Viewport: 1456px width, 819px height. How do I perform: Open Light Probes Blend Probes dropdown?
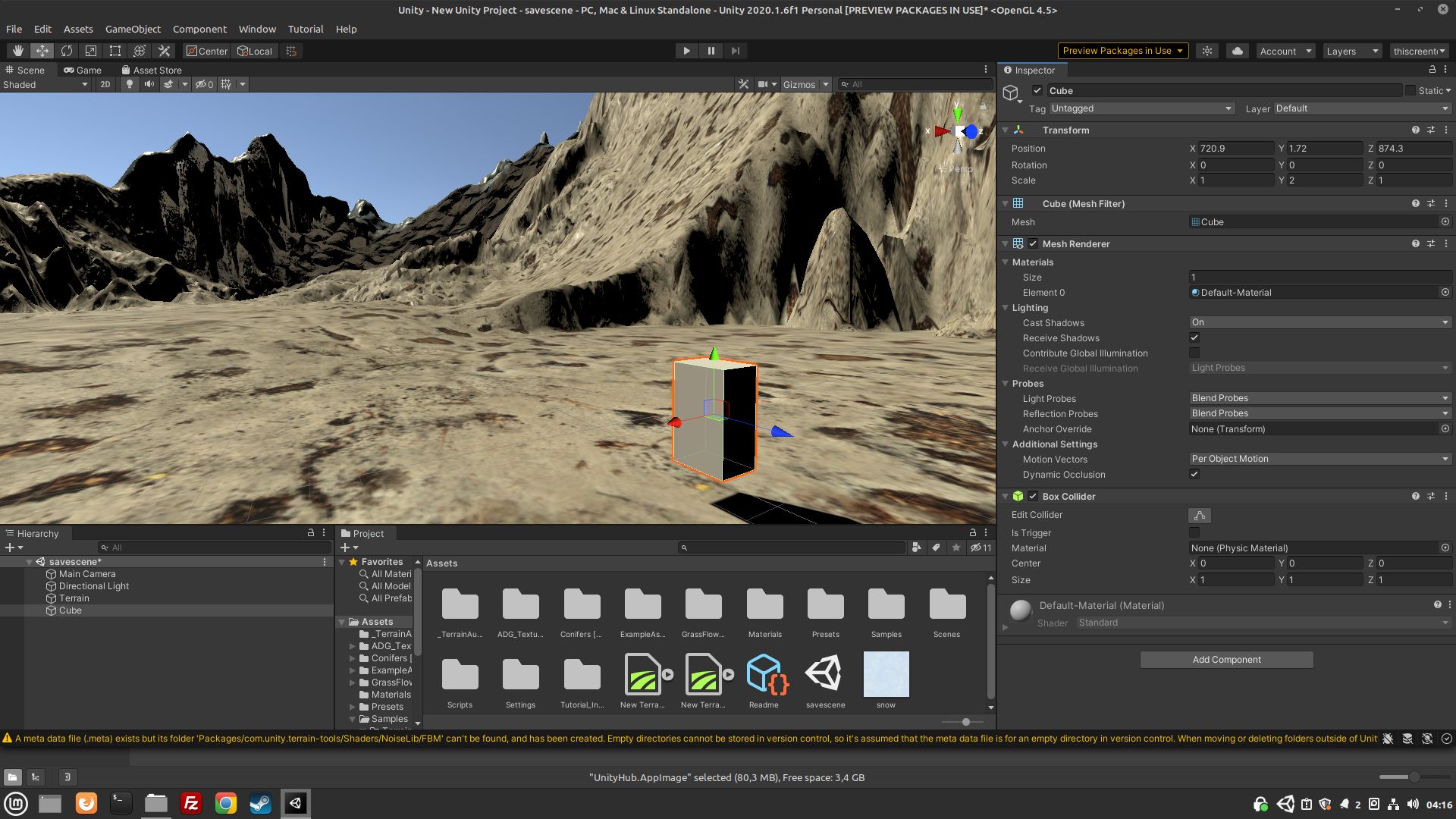click(1320, 398)
